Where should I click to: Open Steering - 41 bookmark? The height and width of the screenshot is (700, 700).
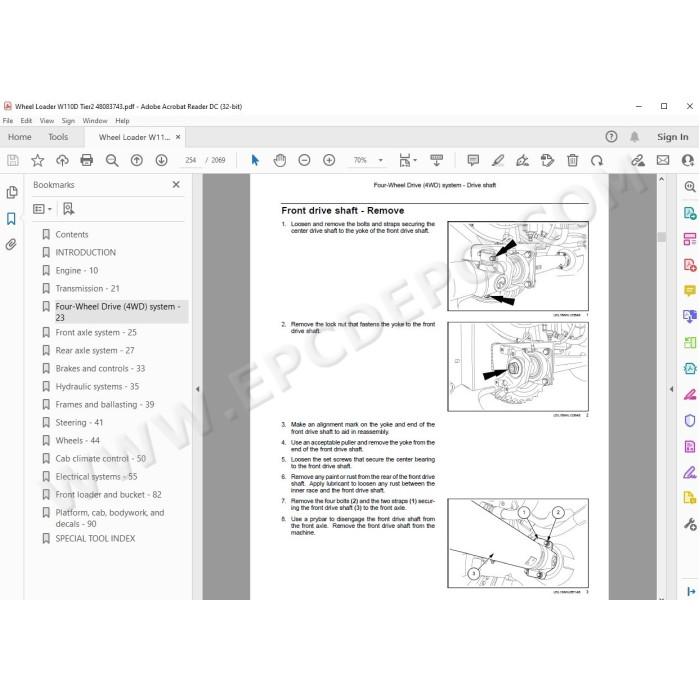click(79, 422)
